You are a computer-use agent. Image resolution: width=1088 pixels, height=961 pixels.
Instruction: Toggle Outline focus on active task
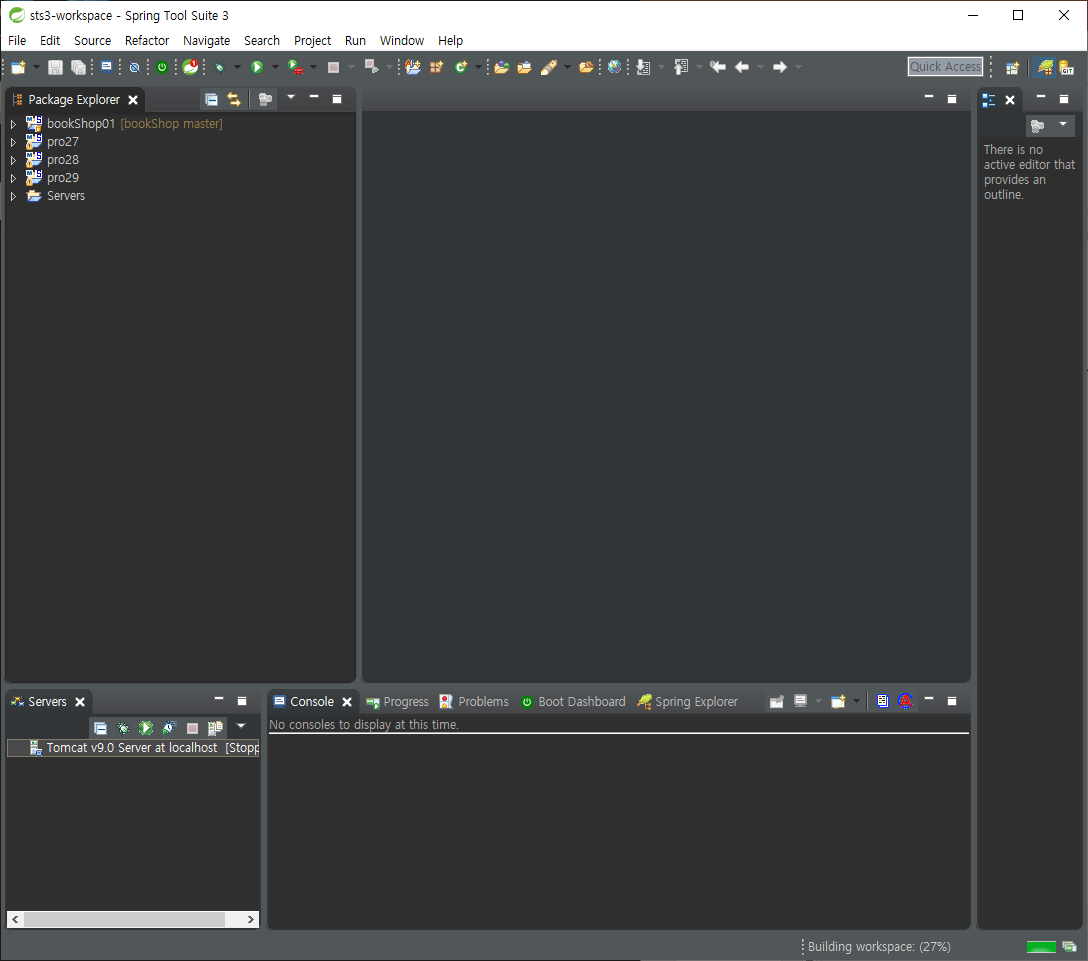[x=1037, y=126]
